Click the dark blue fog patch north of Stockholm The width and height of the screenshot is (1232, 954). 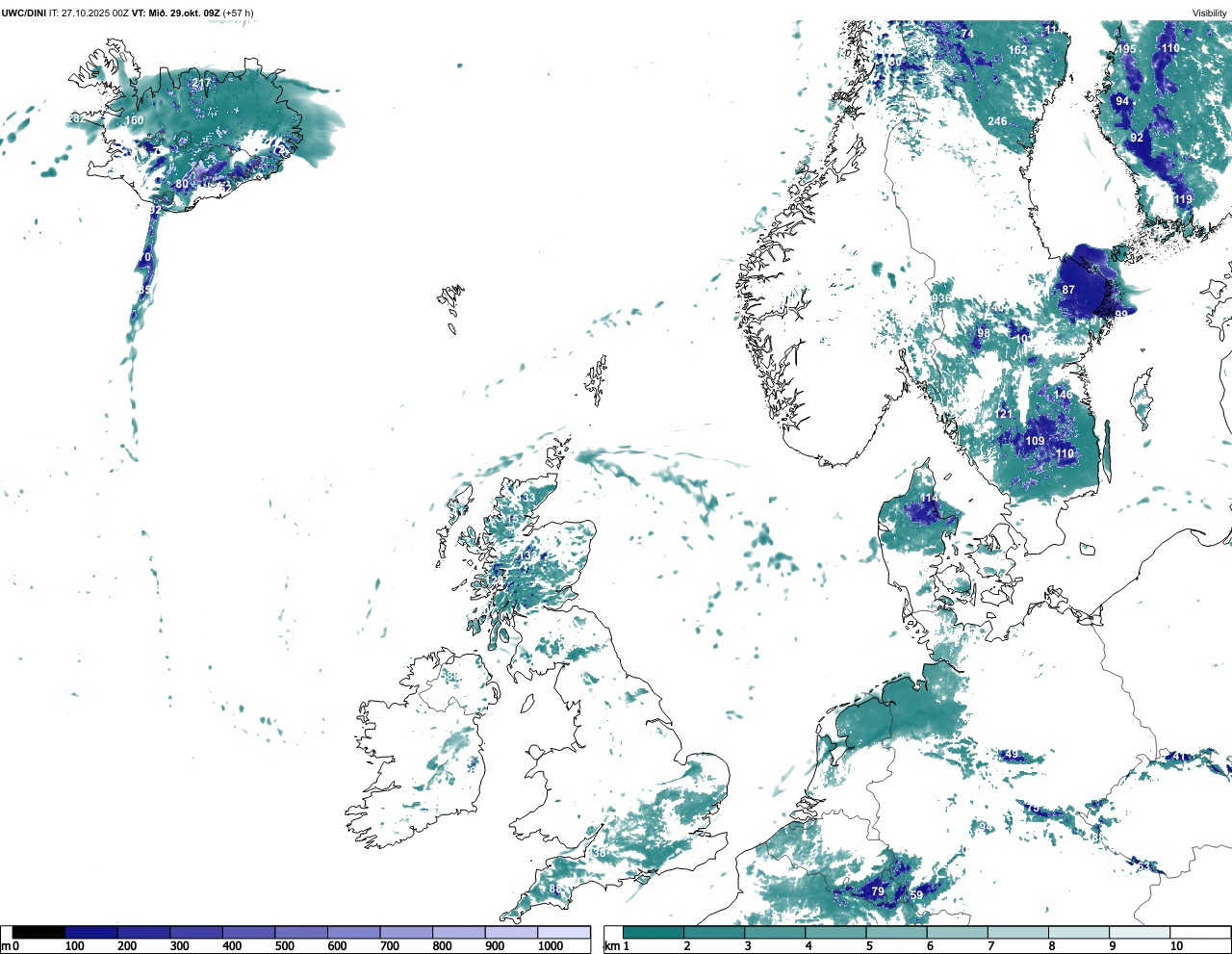click(x=1088, y=284)
